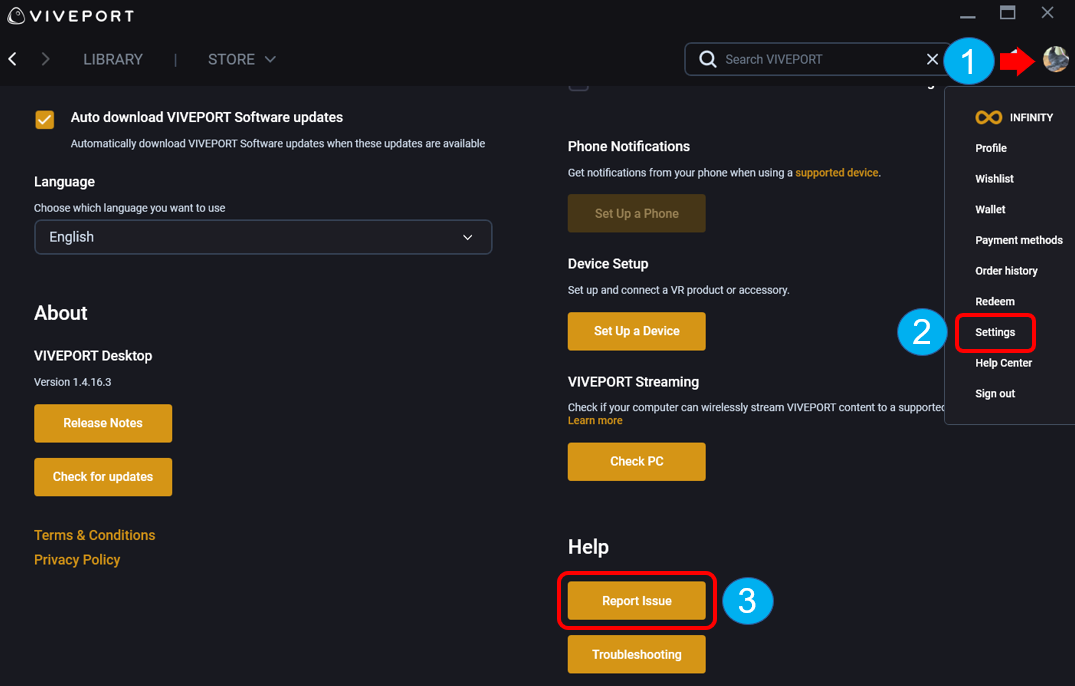Click the forward navigation arrow
1075x686 pixels.
click(x=45, y=60)
